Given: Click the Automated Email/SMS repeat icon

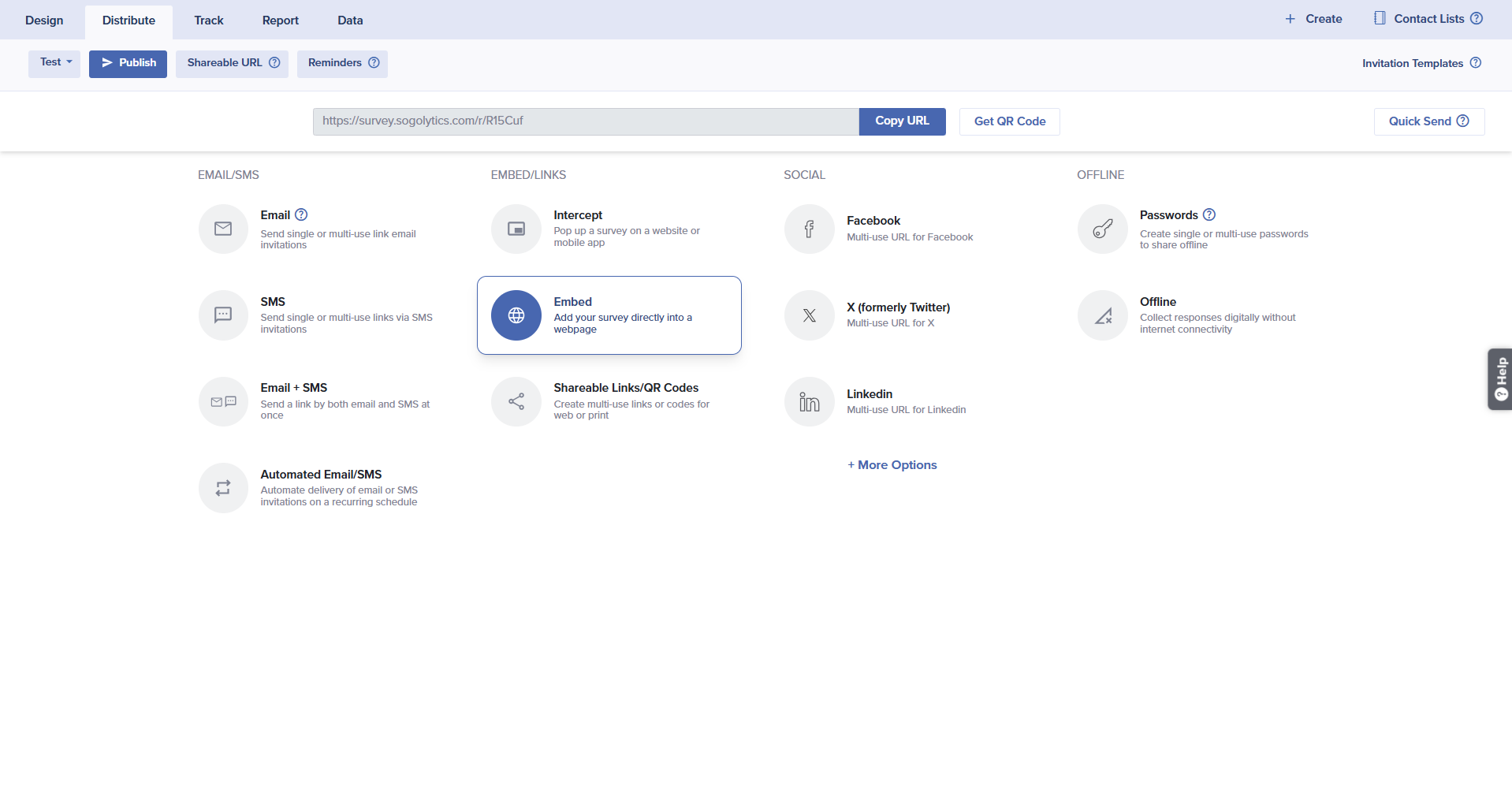Looking at the screenshot, I should tap(223, 488).
